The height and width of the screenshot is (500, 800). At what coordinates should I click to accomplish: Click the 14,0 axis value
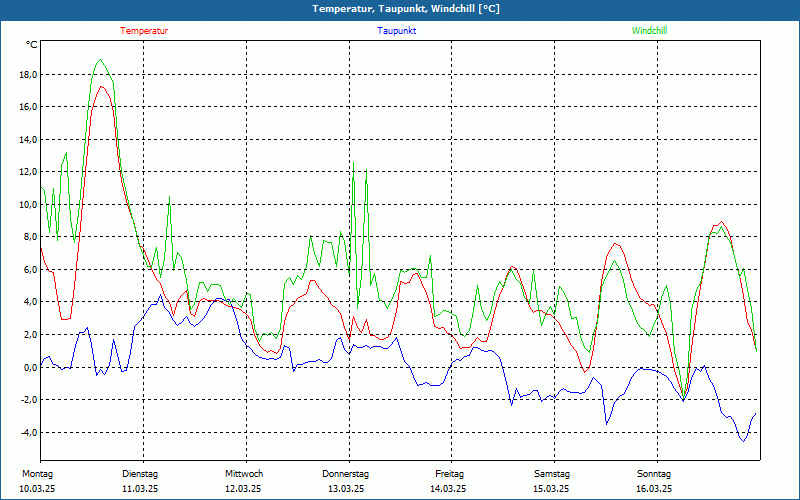pos(28,139)
